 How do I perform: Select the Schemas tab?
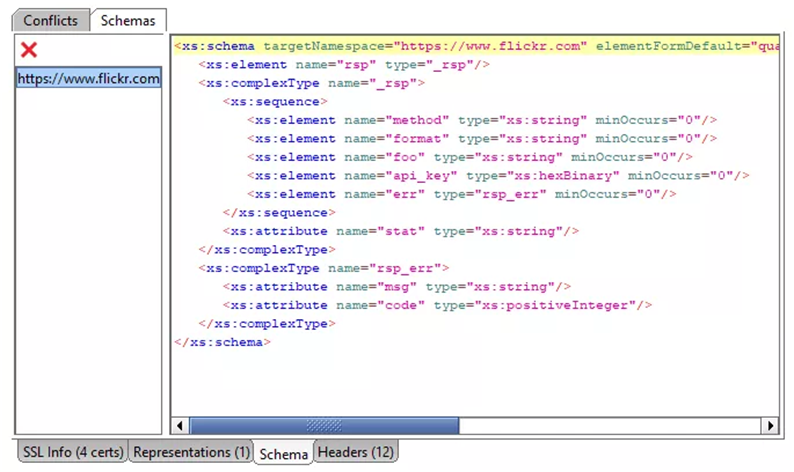(x=128, y=21)
